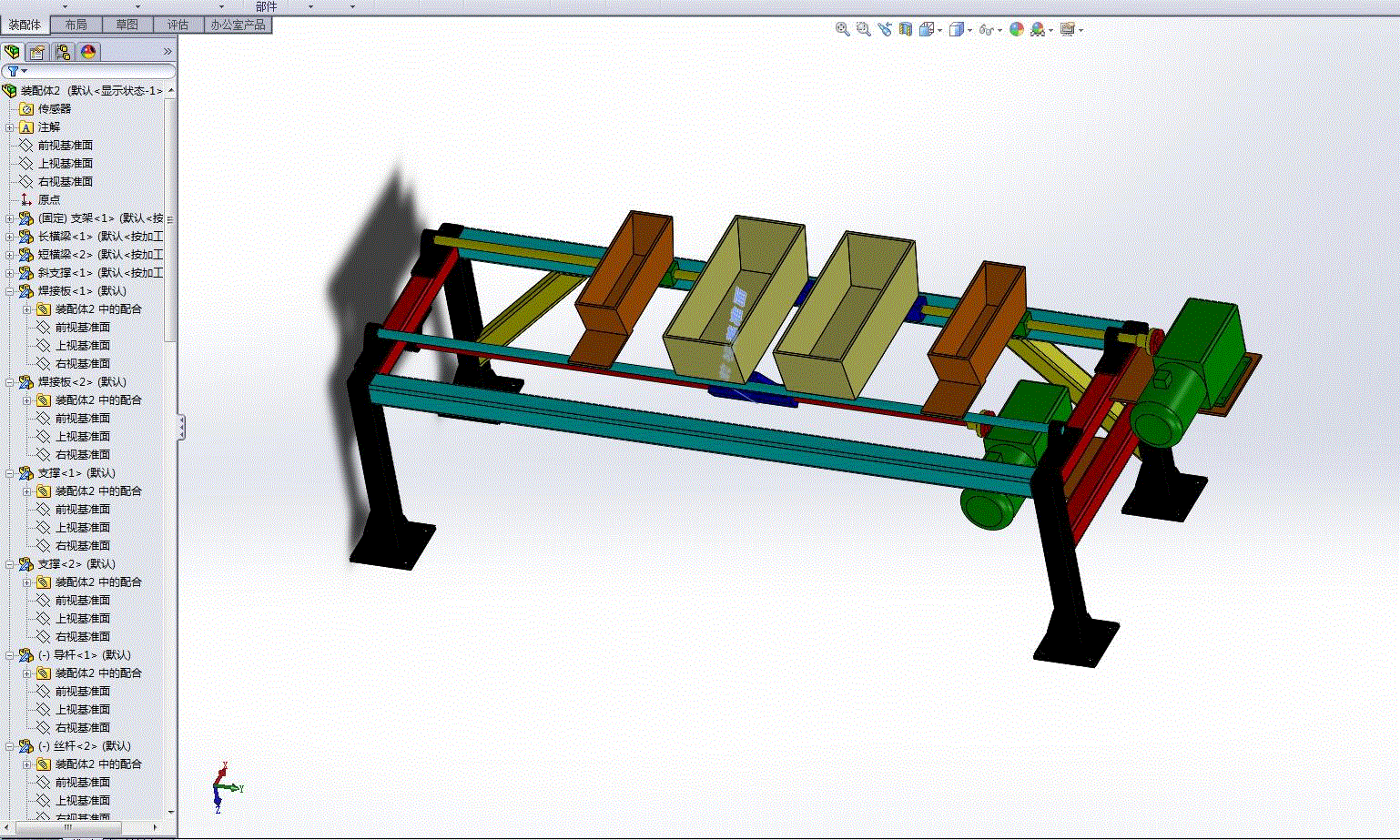Open the Hide/Show Items dropdown arrow
Screen dimensions: 1400x840
(999, 30)
